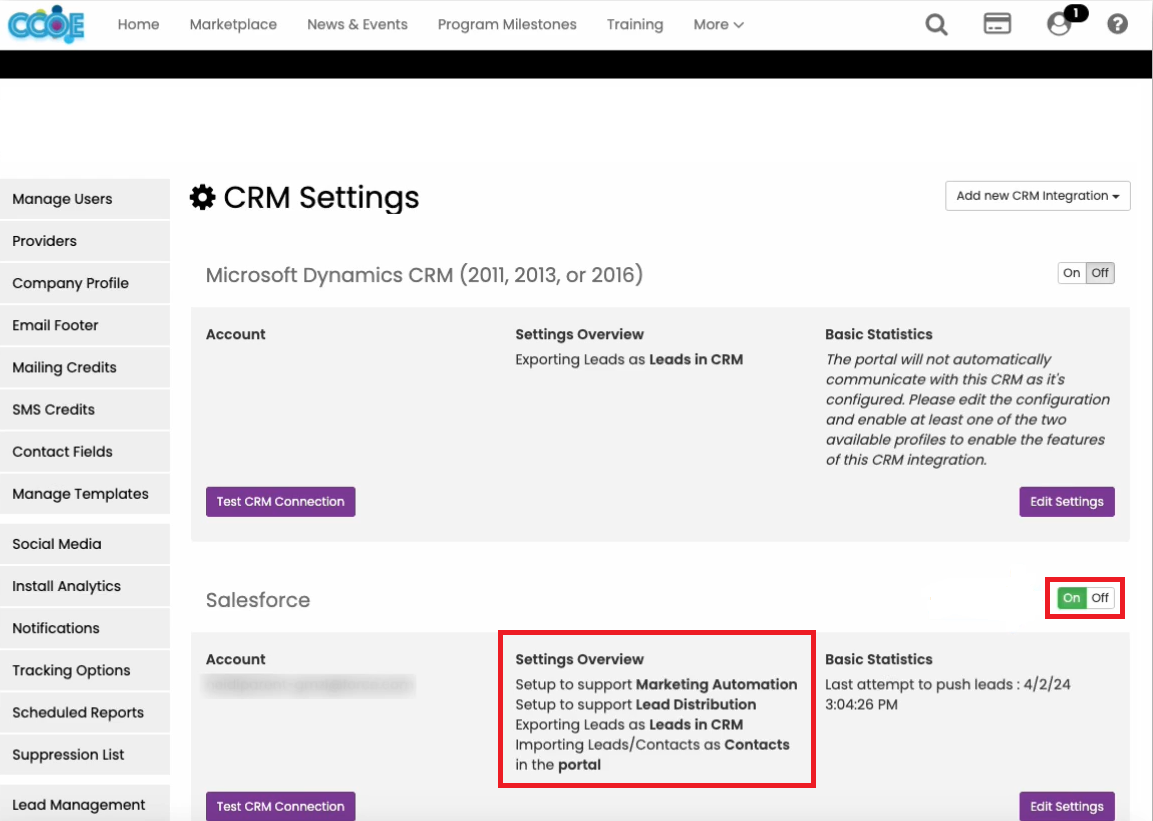Go to the Training section
1153x821 pixels.
click(634, 24)
